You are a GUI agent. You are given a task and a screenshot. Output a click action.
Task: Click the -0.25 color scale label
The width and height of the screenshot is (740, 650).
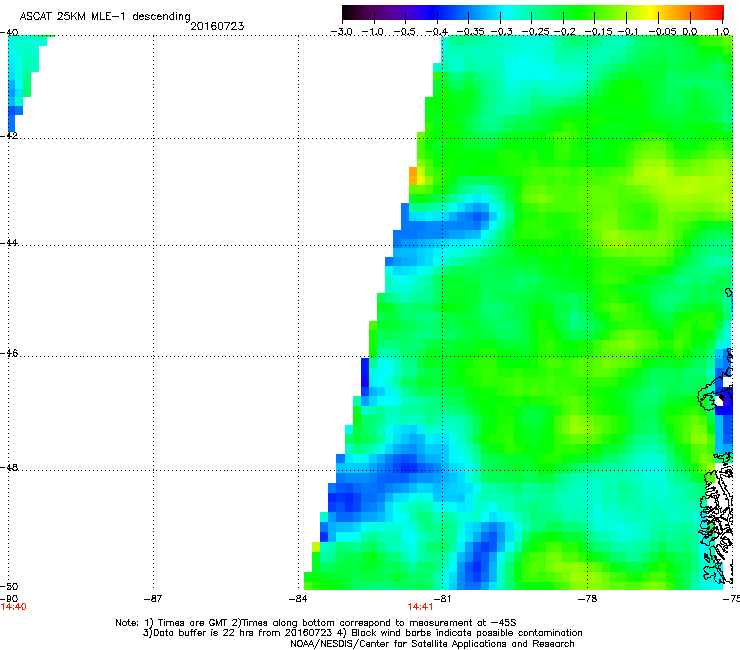tap(535, 32)
